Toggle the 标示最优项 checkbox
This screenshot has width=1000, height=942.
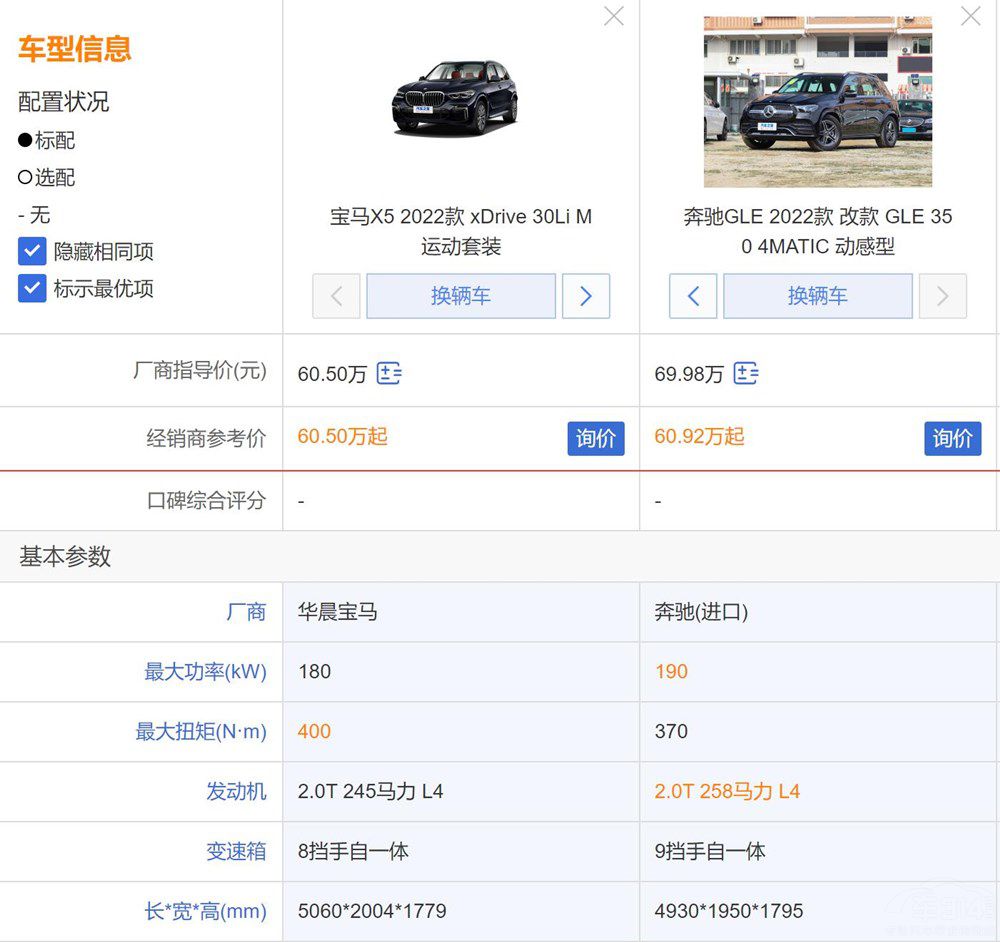tap(32, 288)
